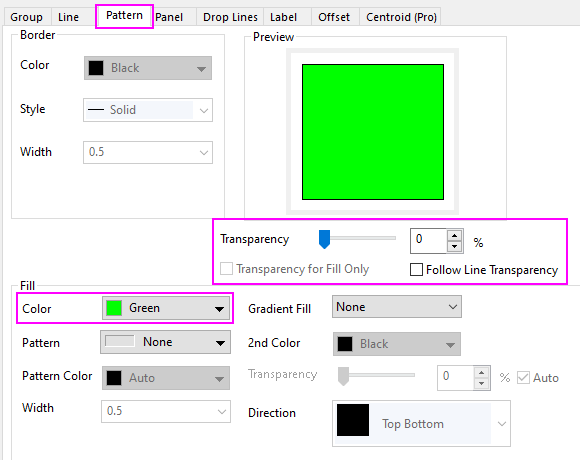This screenshot has height=460, width=580.
Task: Open Fill Color dropdown showing Green
Action: coord(166,308)
